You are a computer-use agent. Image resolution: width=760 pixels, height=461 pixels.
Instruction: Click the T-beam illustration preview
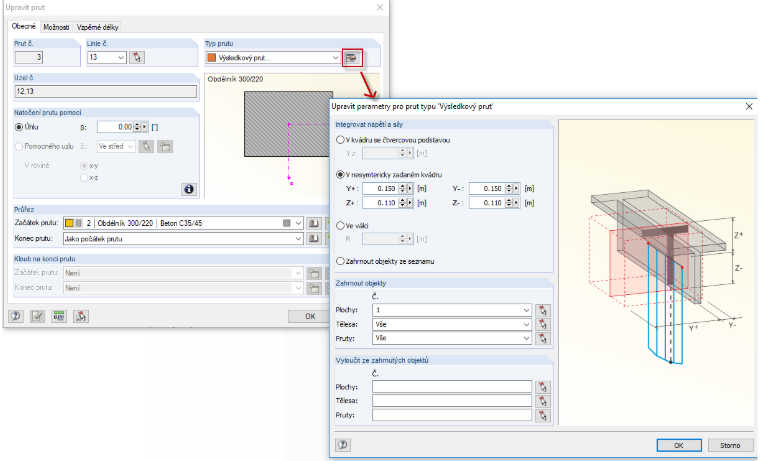657,272
